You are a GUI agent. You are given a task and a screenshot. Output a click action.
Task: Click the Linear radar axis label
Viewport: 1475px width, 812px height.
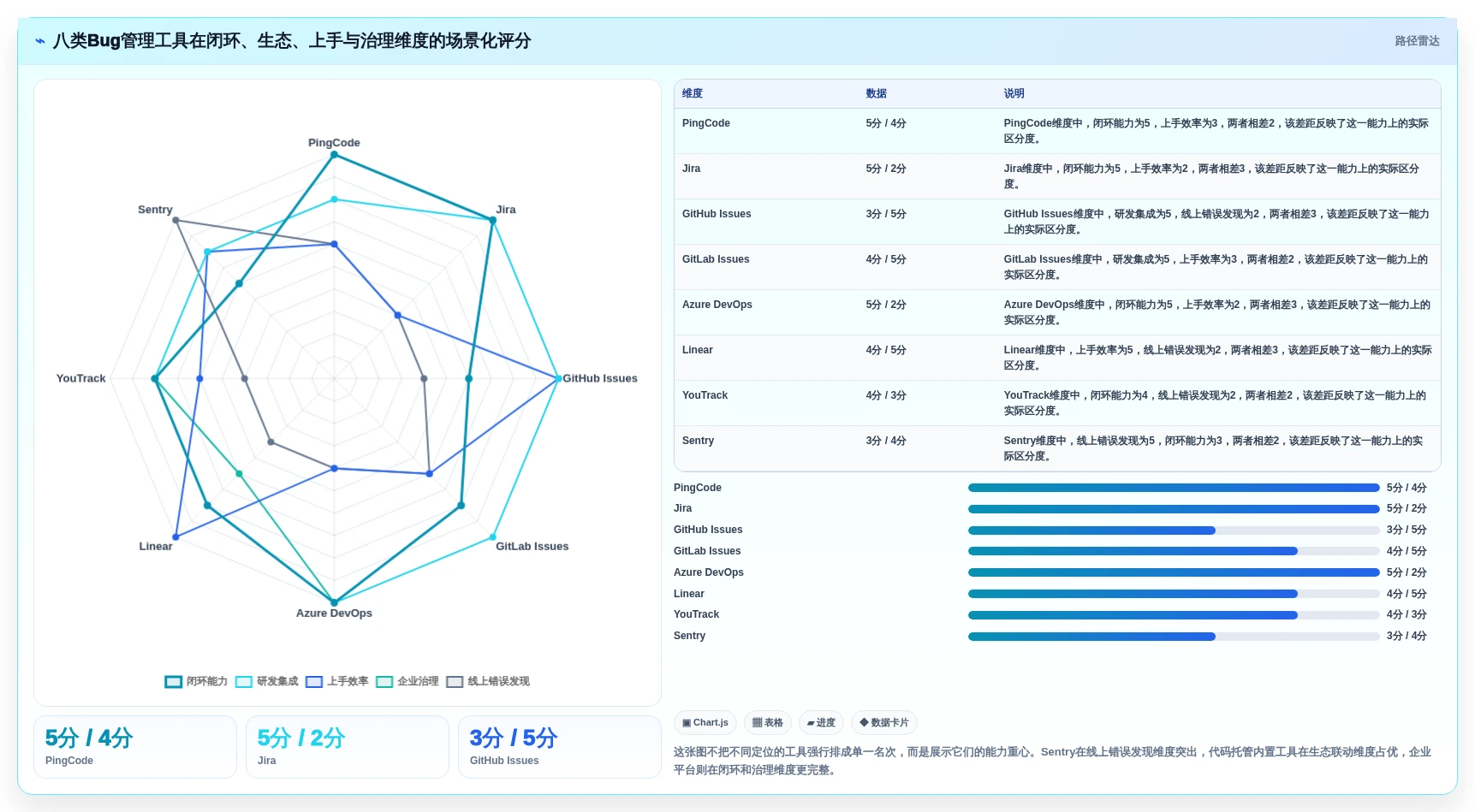coord(156,547)
